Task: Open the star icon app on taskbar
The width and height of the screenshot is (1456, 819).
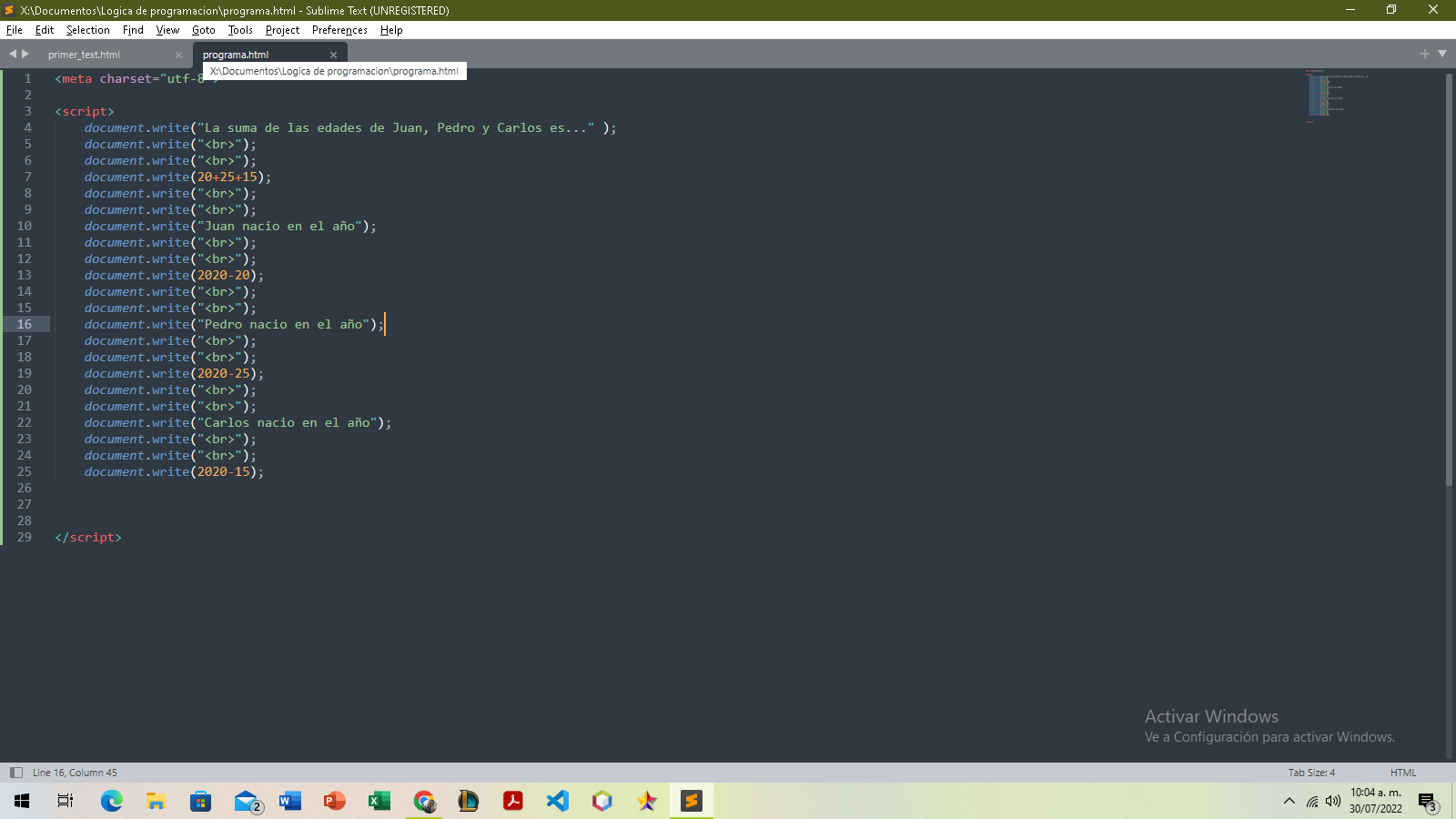Action: click(x=646, y=801)
